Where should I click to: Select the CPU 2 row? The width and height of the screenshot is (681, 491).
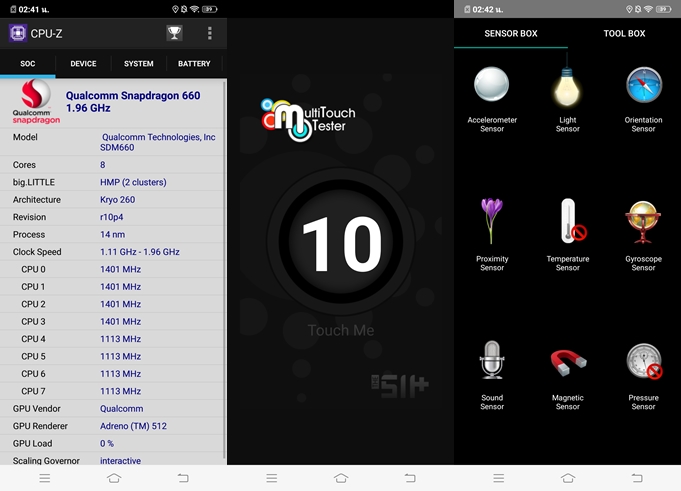(112, 304)
